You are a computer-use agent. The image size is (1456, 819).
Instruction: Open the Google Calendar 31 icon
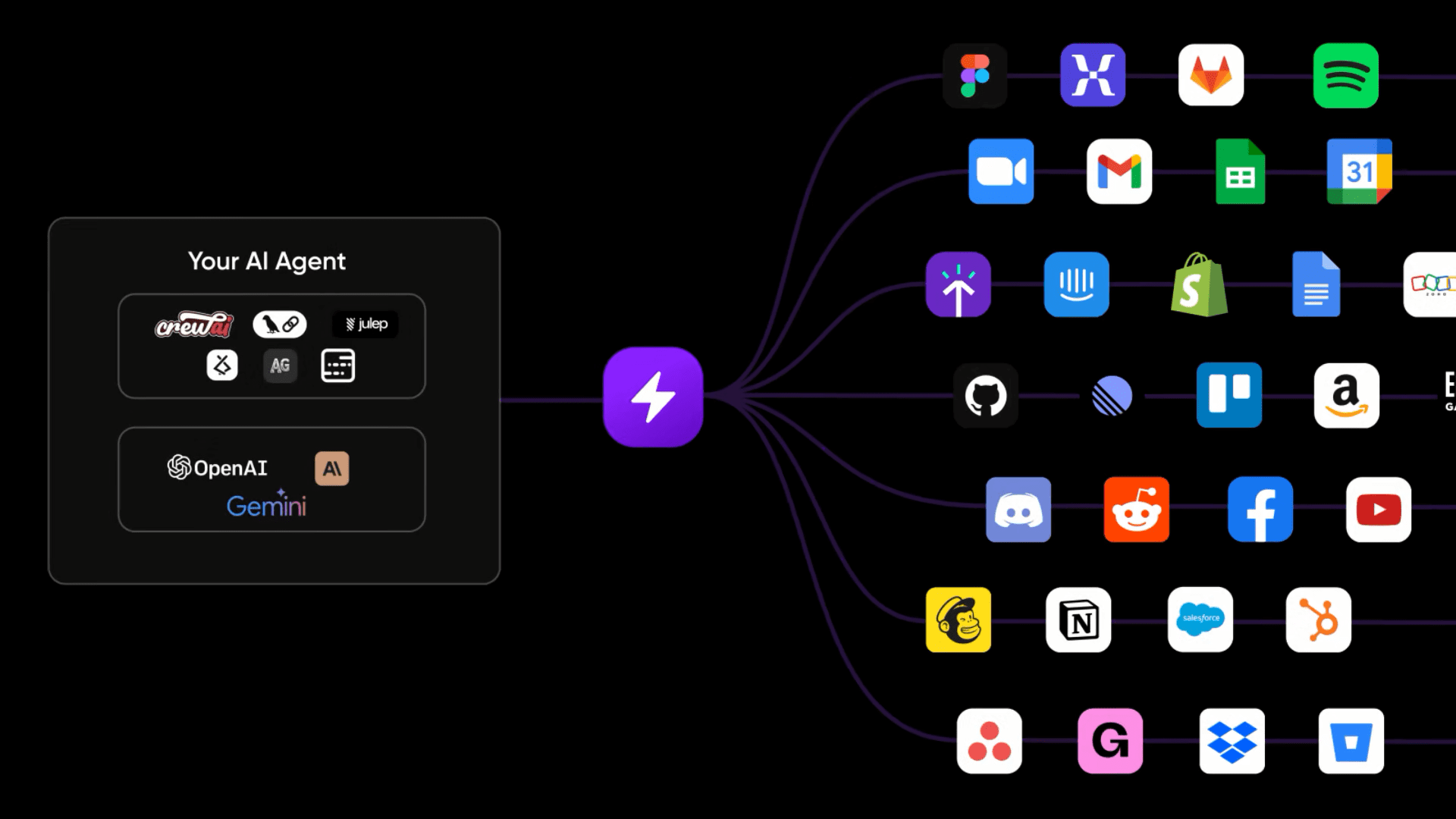pyautogui.click(x=1360, y=171)
